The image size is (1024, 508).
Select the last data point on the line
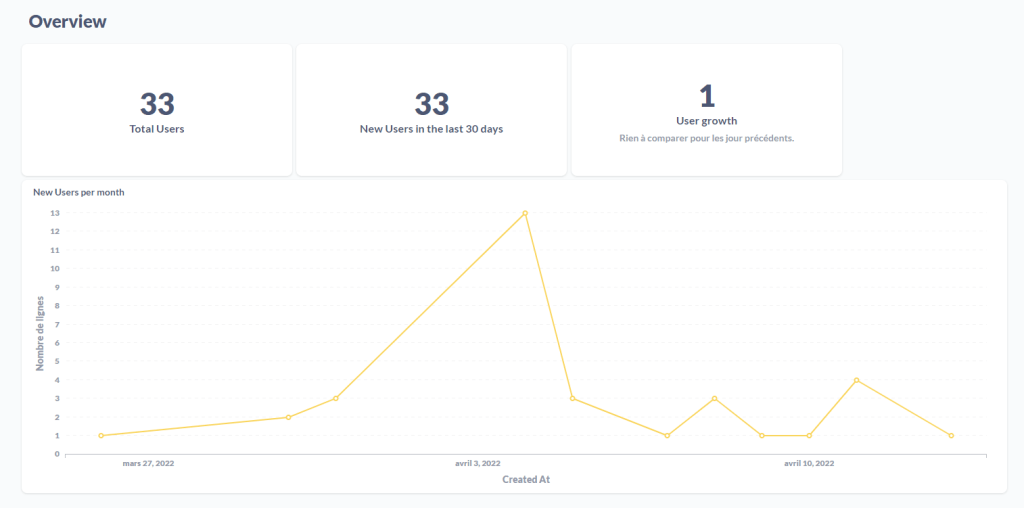(x=951, y=435)
